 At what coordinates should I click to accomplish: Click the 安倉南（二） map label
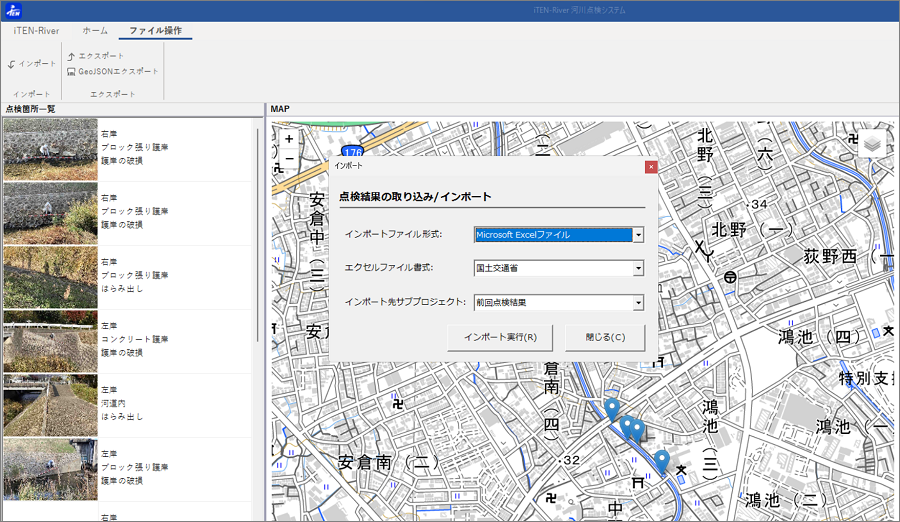[389, 462]
